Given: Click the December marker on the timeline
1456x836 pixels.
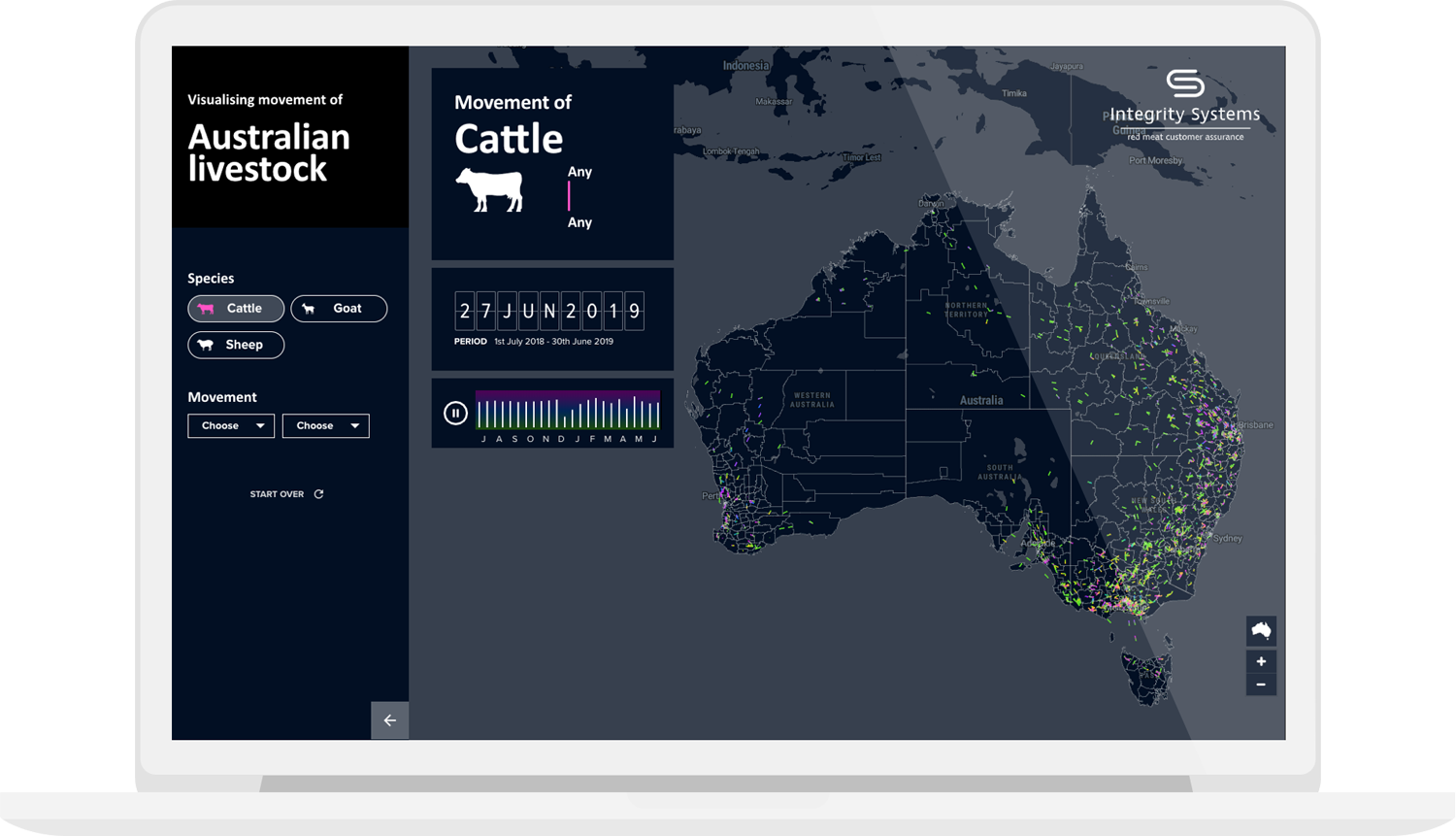Looking at the screenshot, I should 561,439.
